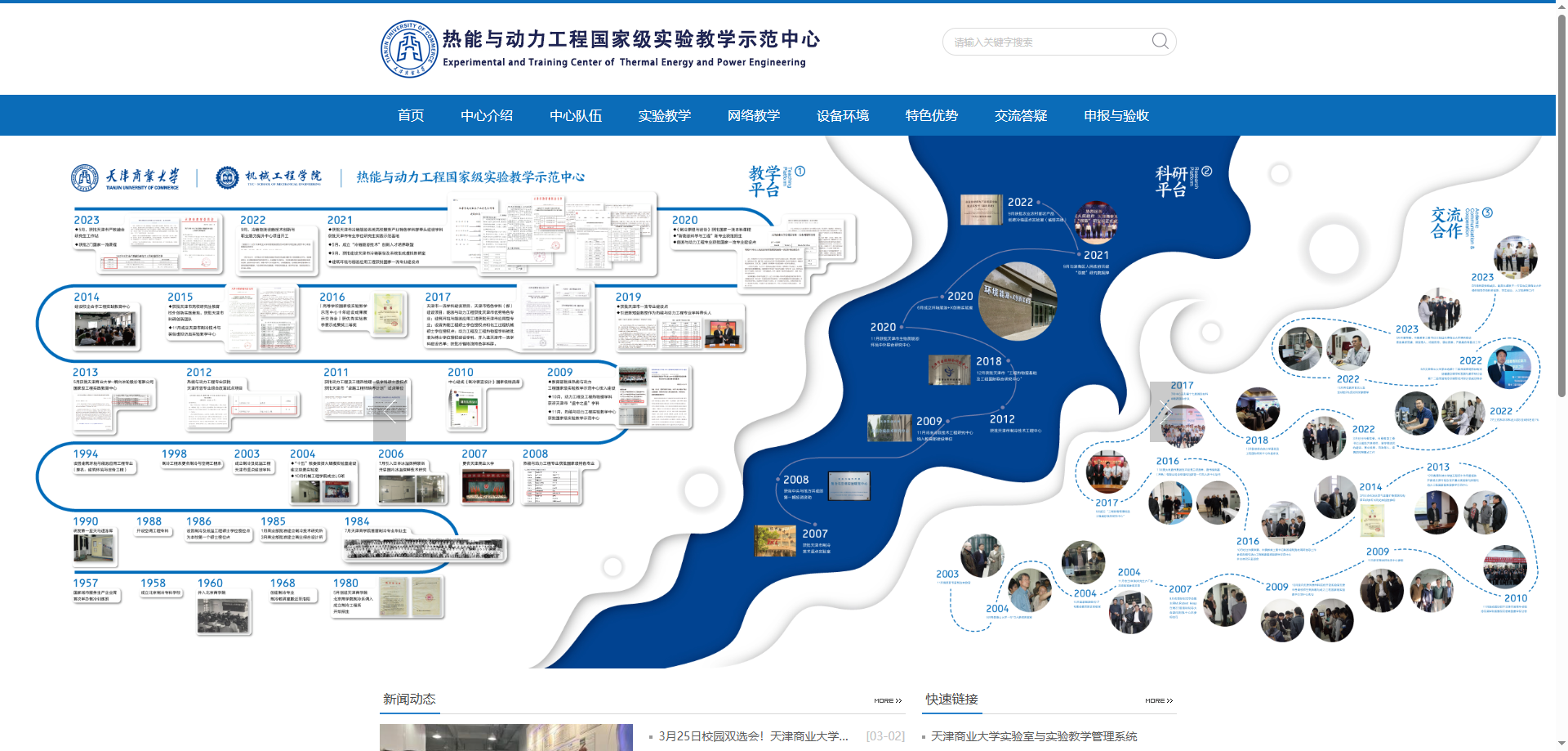The height and width of the screenshot is (751, 1568).
Task: Open the 3月25日校园双选会 news item
Action: (x=753, y=736)
